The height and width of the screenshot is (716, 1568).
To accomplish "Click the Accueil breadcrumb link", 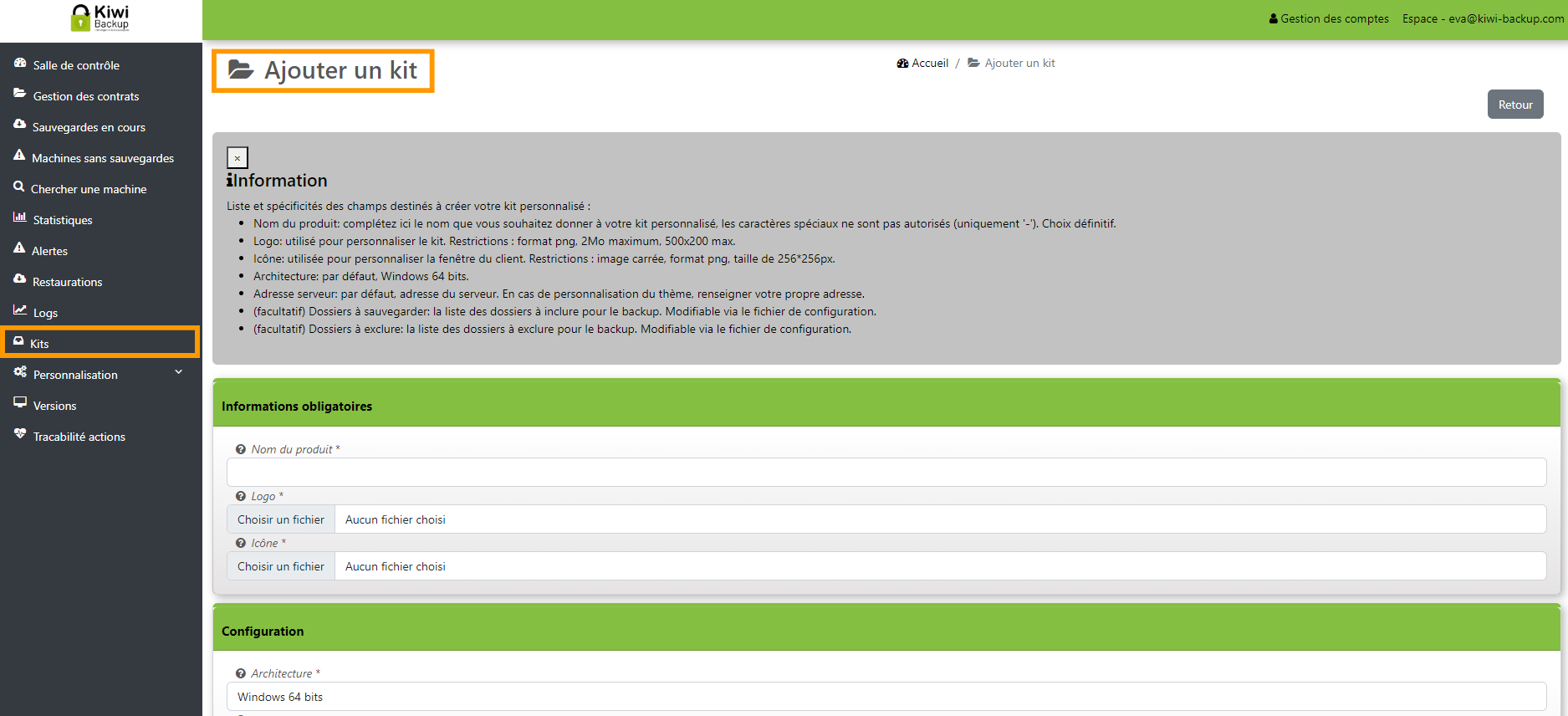I will [930, 63].
